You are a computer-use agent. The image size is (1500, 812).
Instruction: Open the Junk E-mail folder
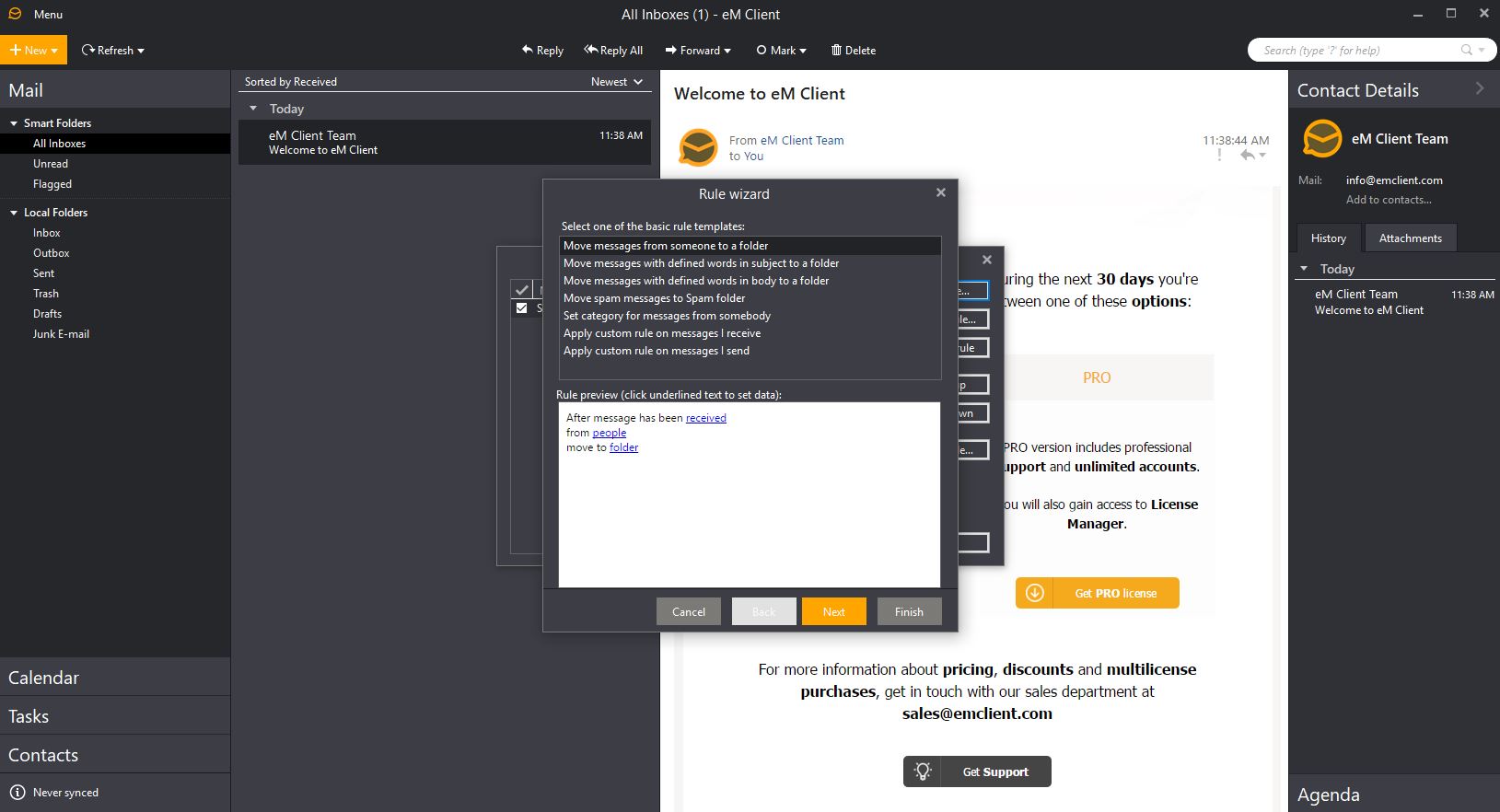tap(115, 334)
